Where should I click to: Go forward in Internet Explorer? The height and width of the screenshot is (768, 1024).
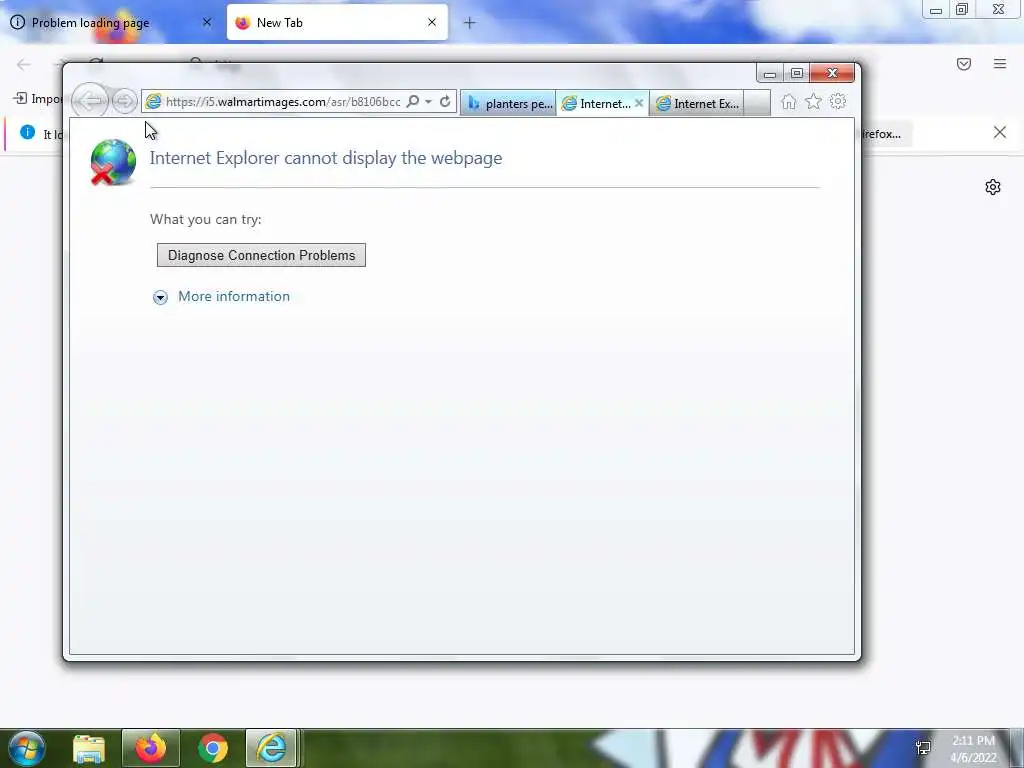[124, 101]
